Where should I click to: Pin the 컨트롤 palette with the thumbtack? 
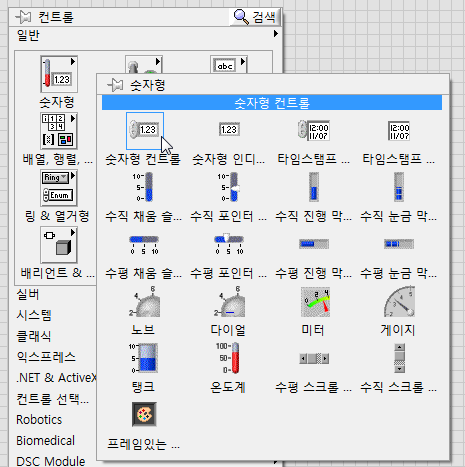point(23,17)
